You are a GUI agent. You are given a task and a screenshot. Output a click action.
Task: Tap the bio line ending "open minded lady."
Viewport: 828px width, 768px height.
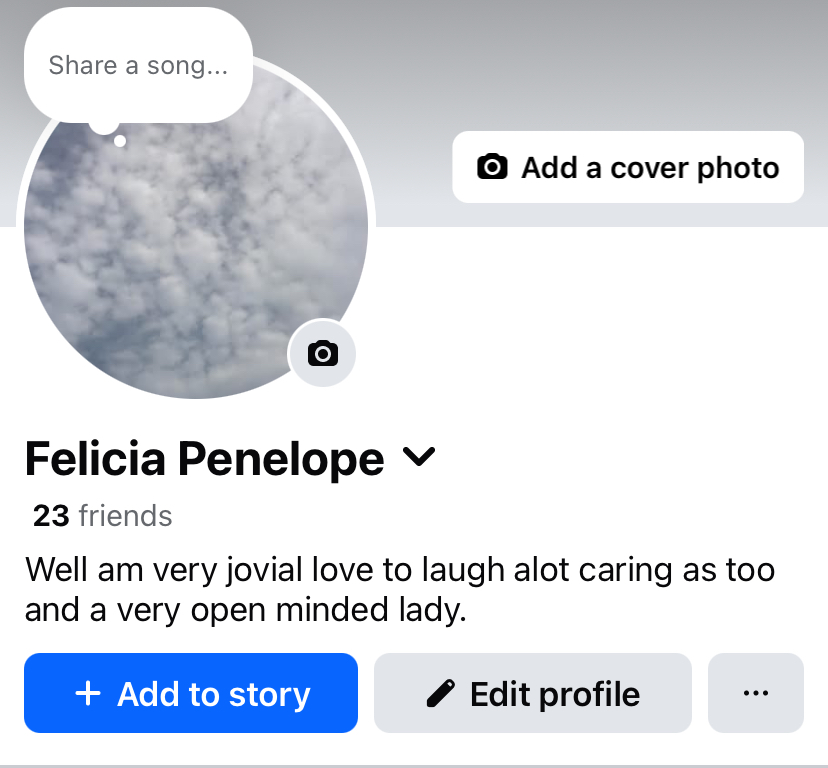click(x=246, y=610)
